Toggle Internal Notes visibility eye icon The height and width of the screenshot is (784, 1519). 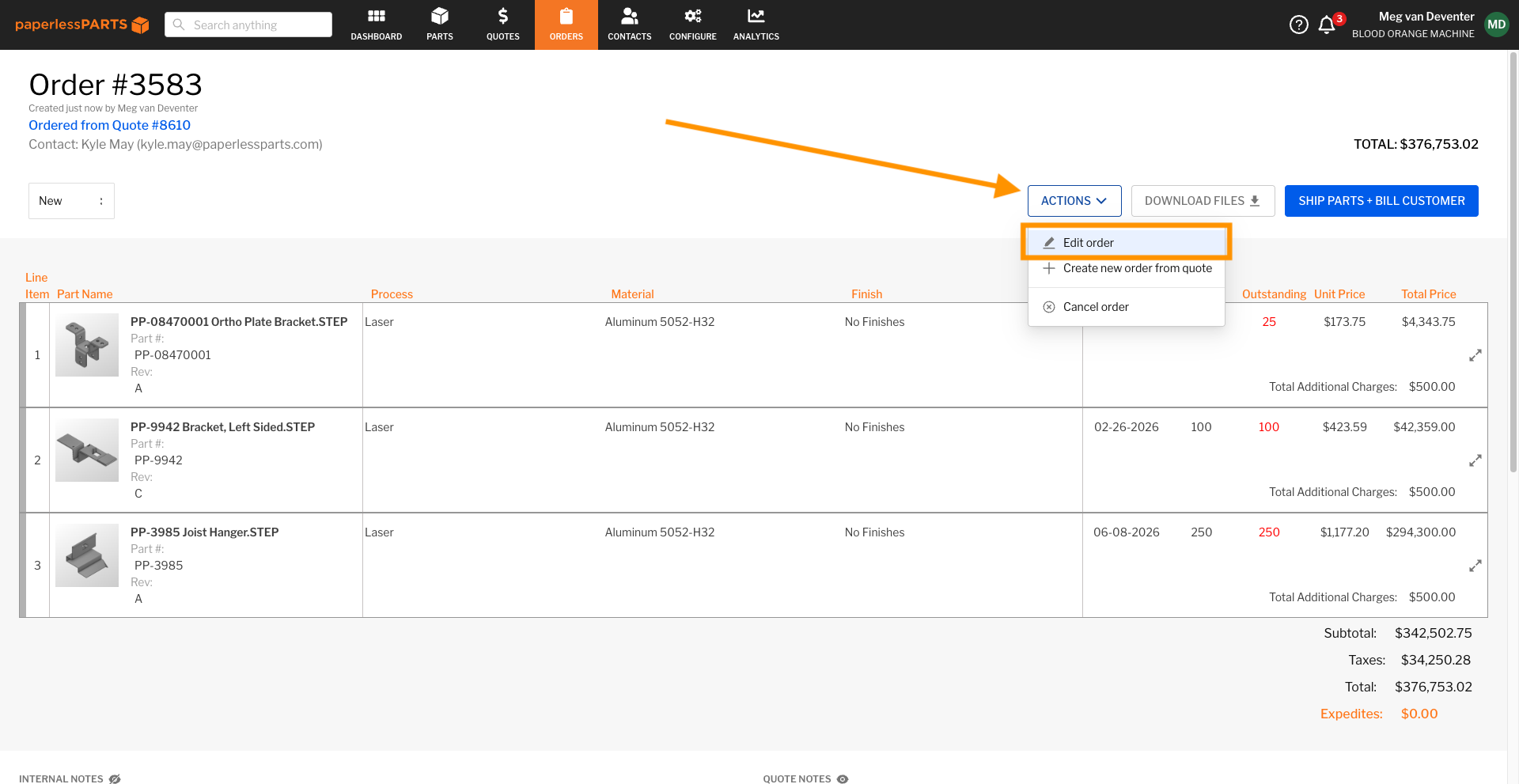point(115,779)
